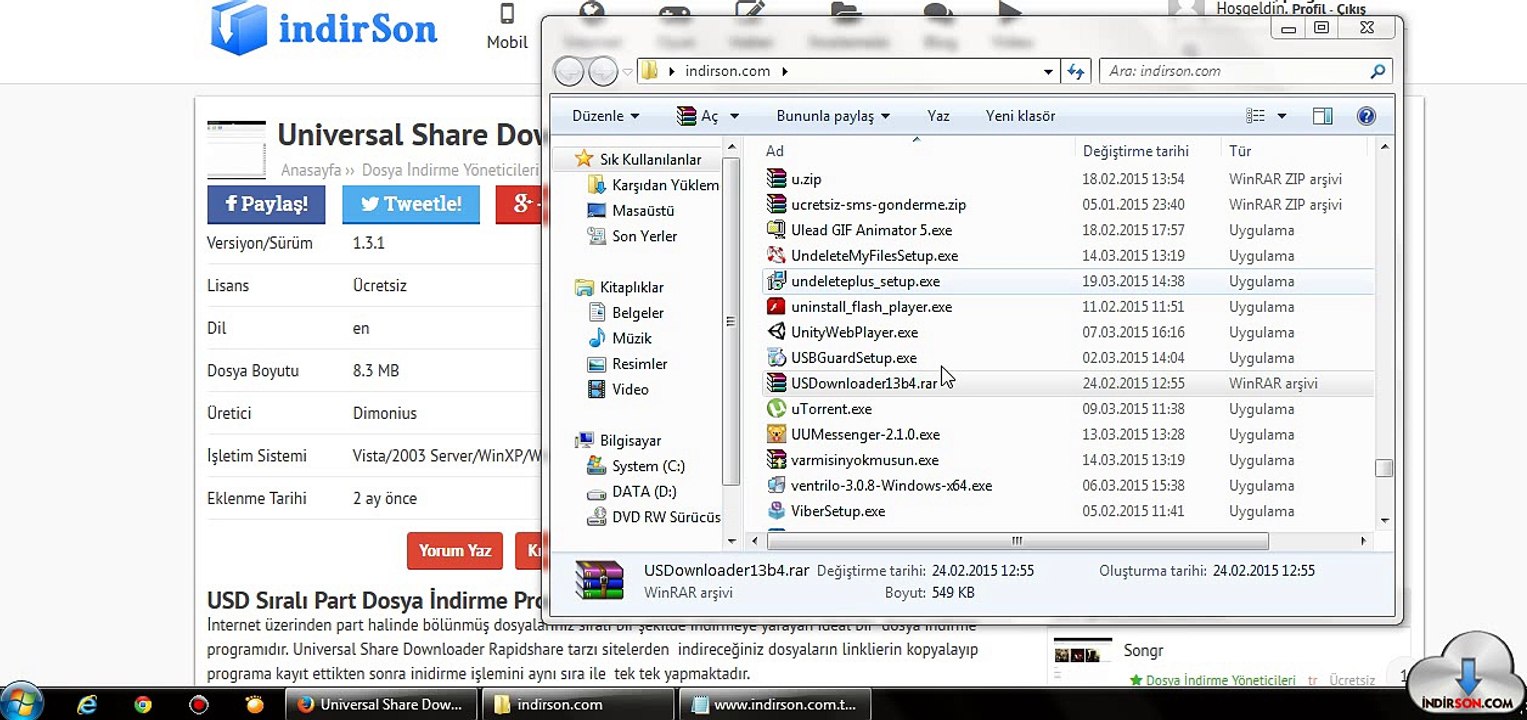Screen dimensions: 1527x720
Task: Click the Yeni klasör toolbar item
Action: coord(1020,116)
